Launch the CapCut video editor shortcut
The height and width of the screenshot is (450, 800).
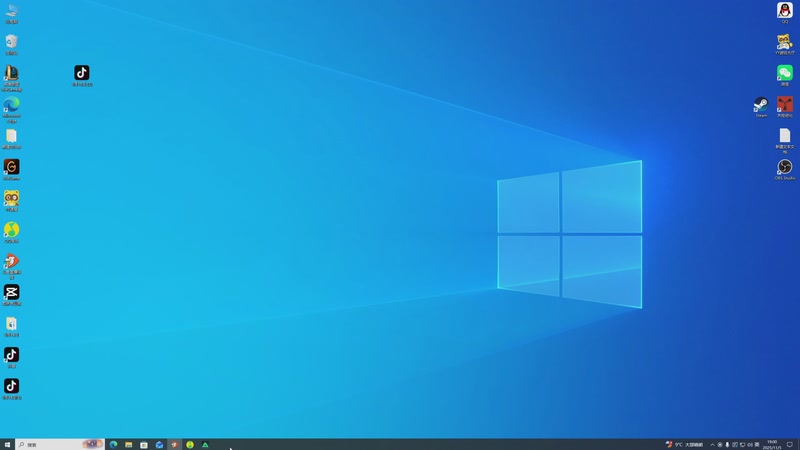tap(11, 295)
